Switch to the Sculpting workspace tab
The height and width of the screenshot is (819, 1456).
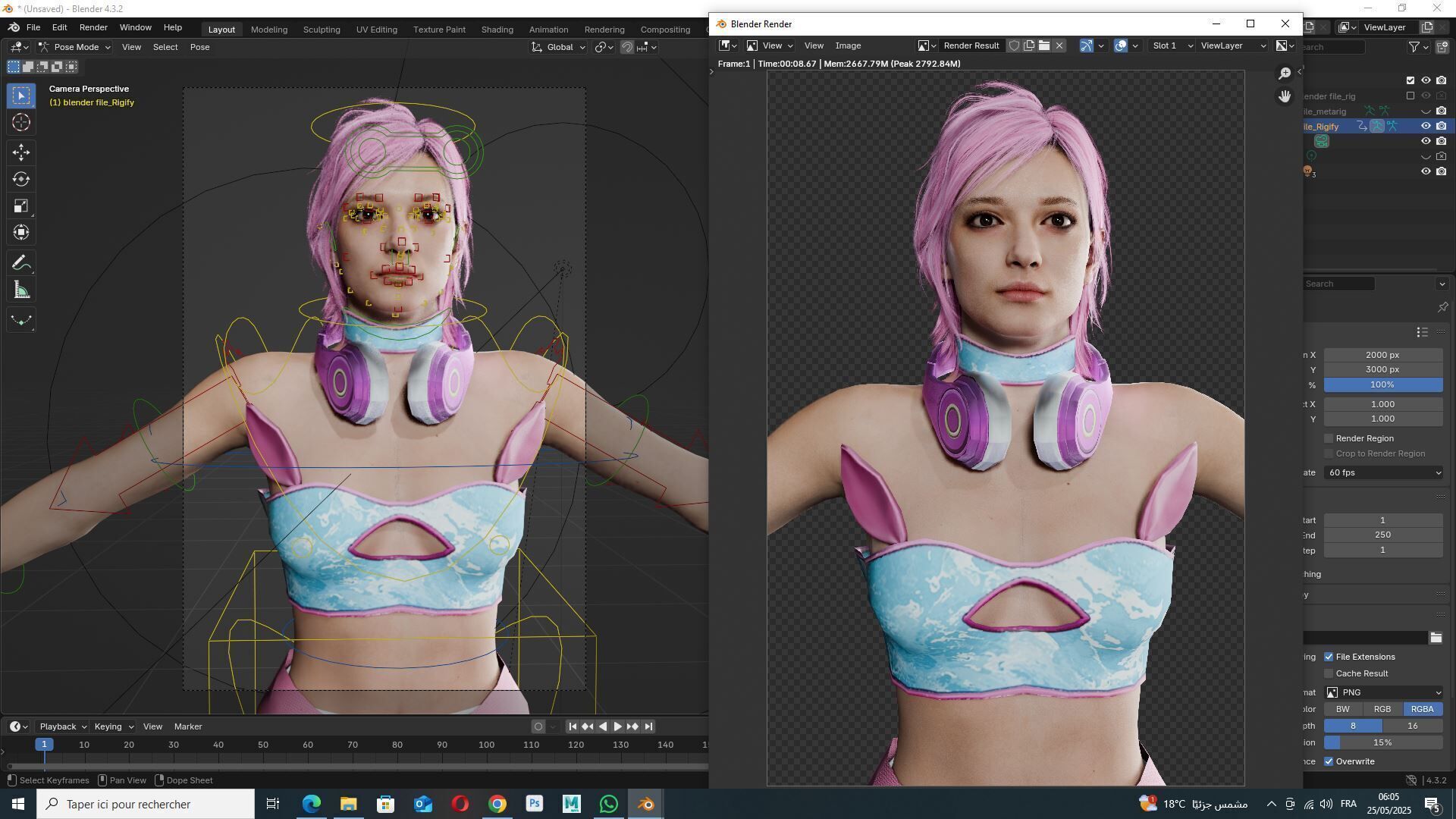[322, 30]
